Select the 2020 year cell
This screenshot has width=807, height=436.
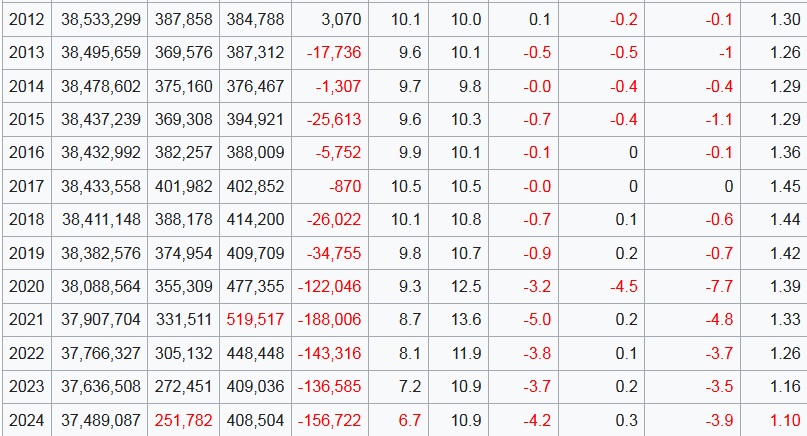coord(26,287)
